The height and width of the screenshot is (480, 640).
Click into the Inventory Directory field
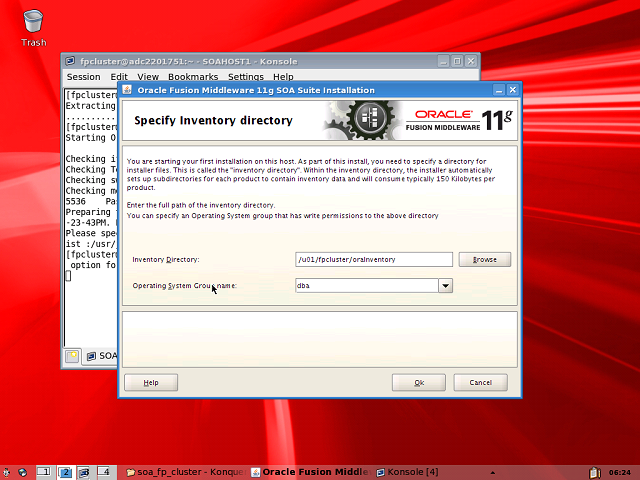[374, 260]
